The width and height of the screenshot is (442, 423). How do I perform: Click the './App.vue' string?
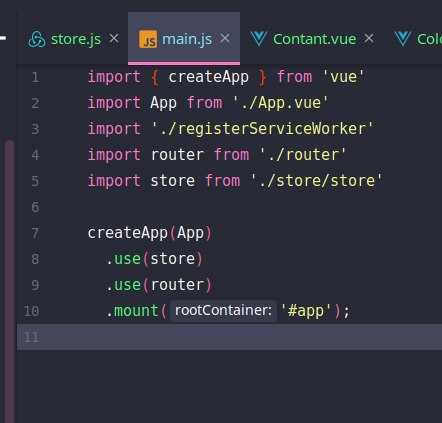[281, 103]
